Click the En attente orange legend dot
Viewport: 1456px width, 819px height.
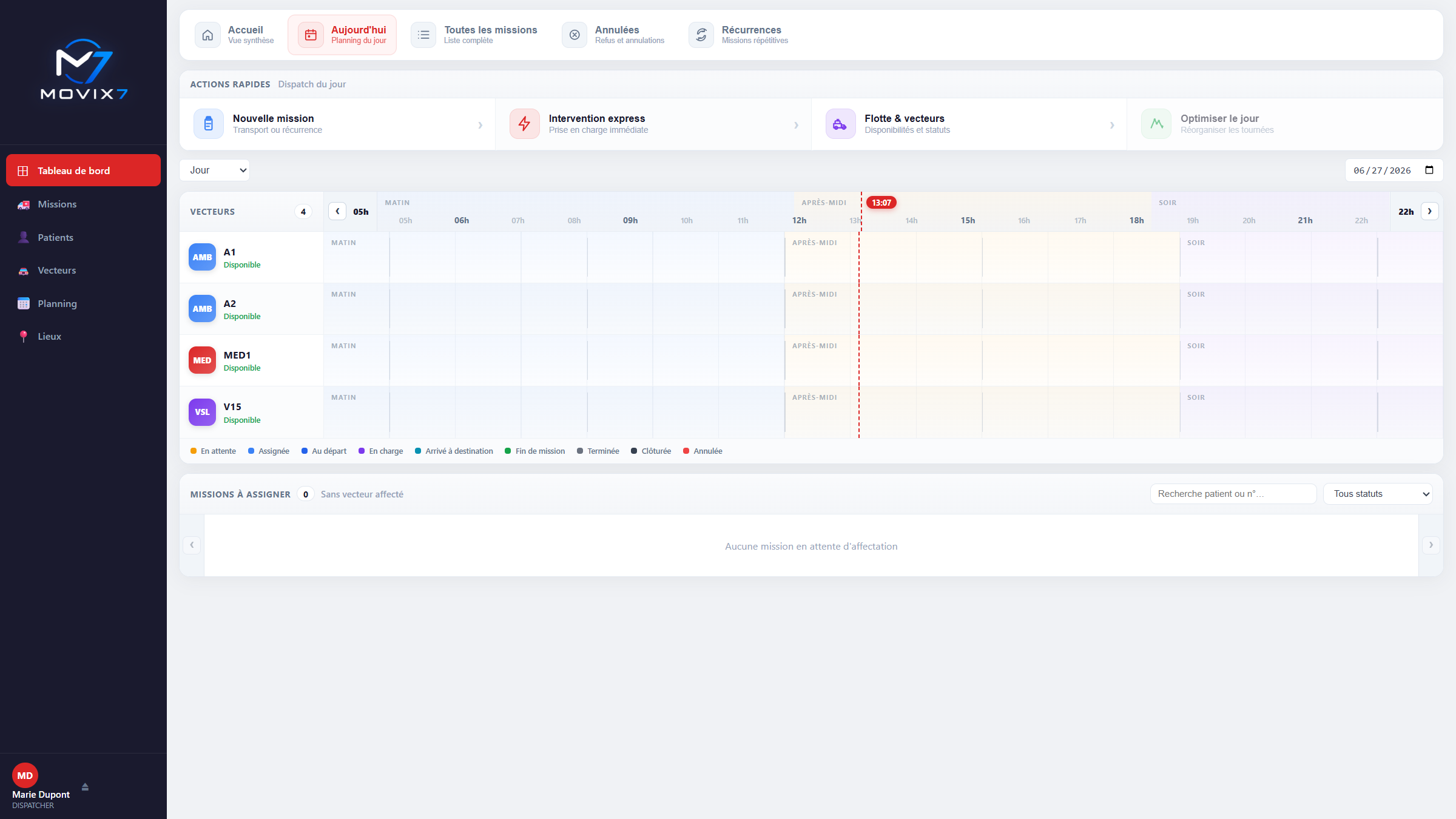tap(194, 451)
